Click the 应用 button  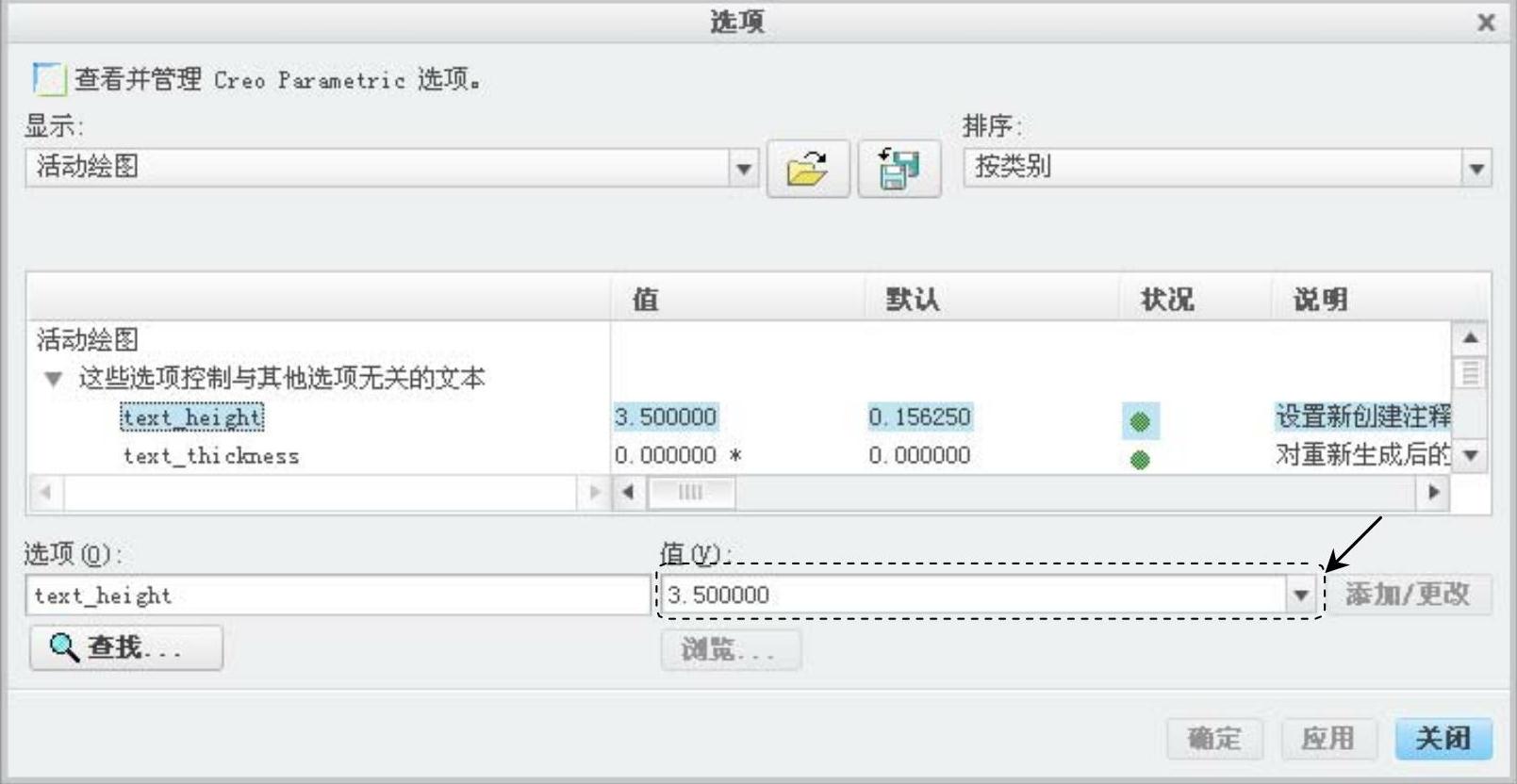(1328, 738)
